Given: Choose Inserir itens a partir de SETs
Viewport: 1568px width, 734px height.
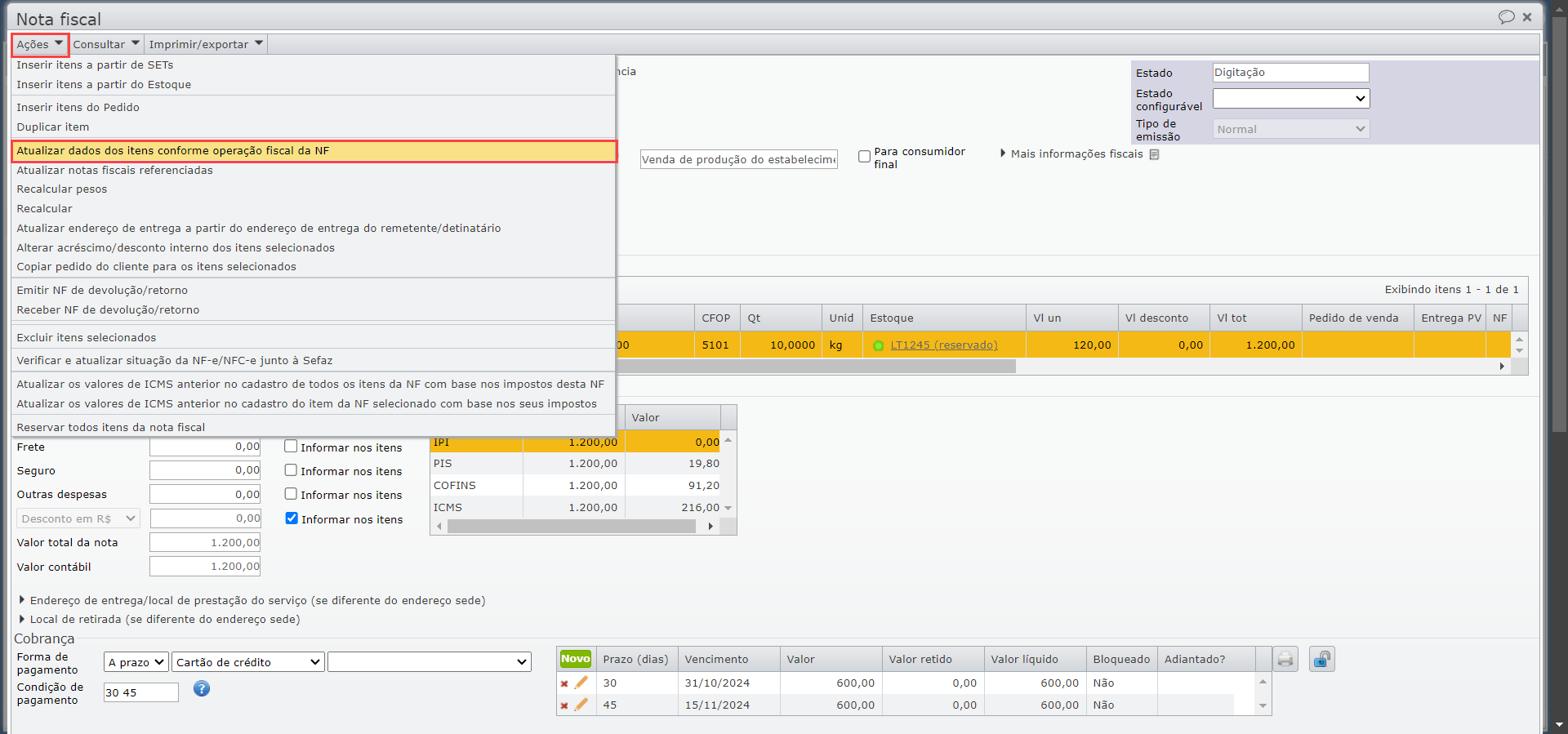Looking at the screenshot, I should pos(314,65).
